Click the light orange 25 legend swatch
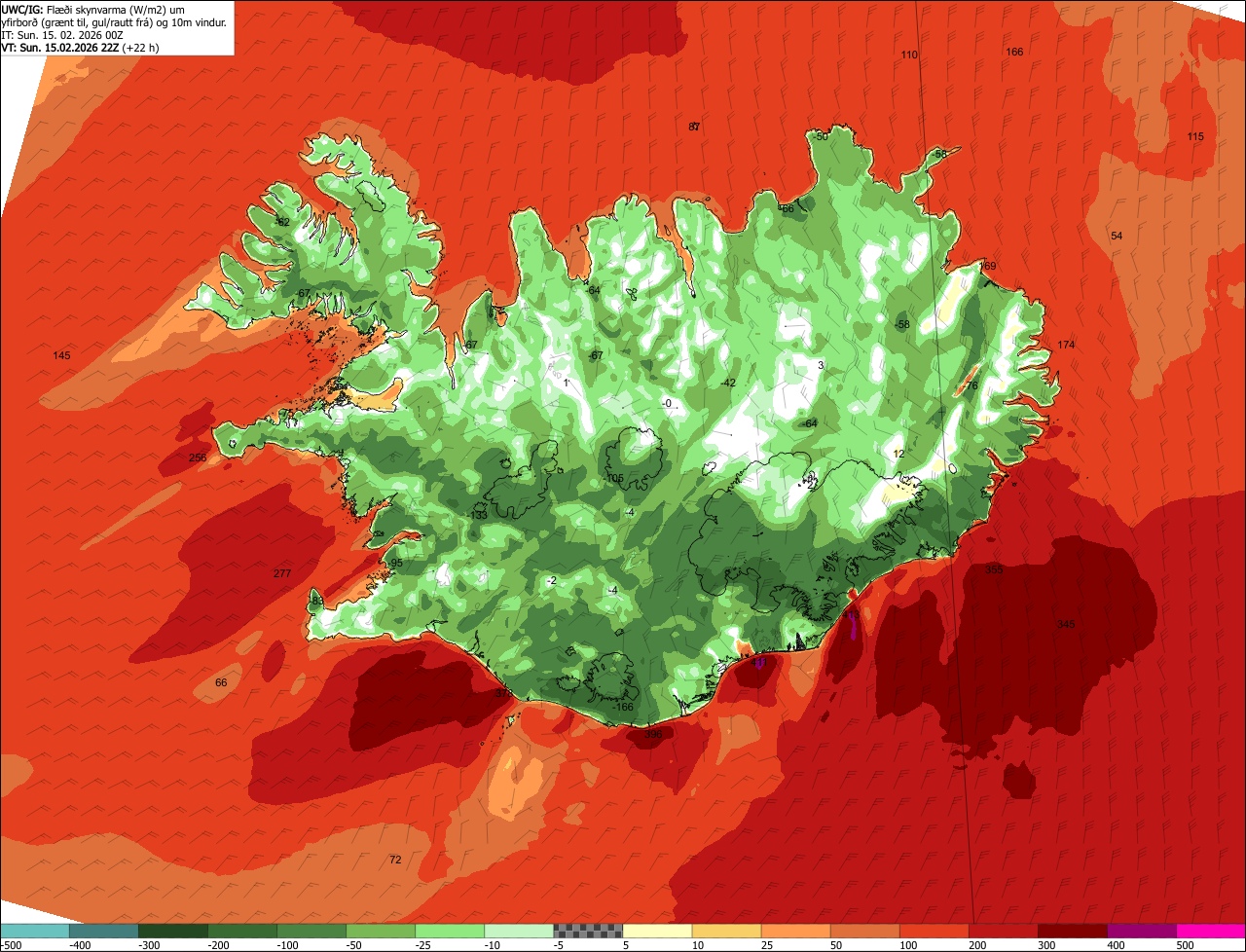1246x952 pixels. pos(795,931)
